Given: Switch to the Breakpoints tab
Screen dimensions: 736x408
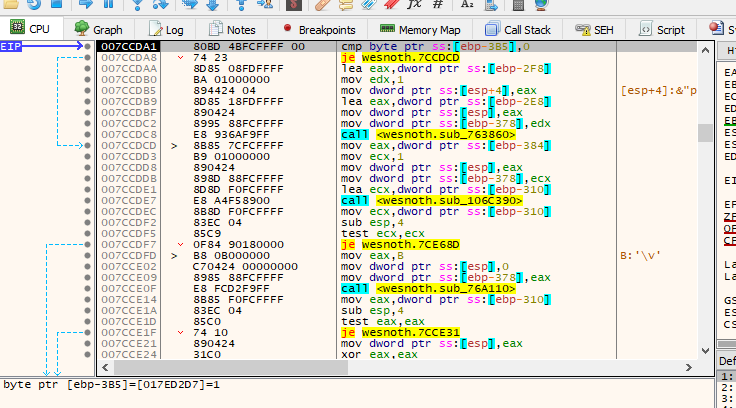Looking at the screenshot, I should click(319, 30).
